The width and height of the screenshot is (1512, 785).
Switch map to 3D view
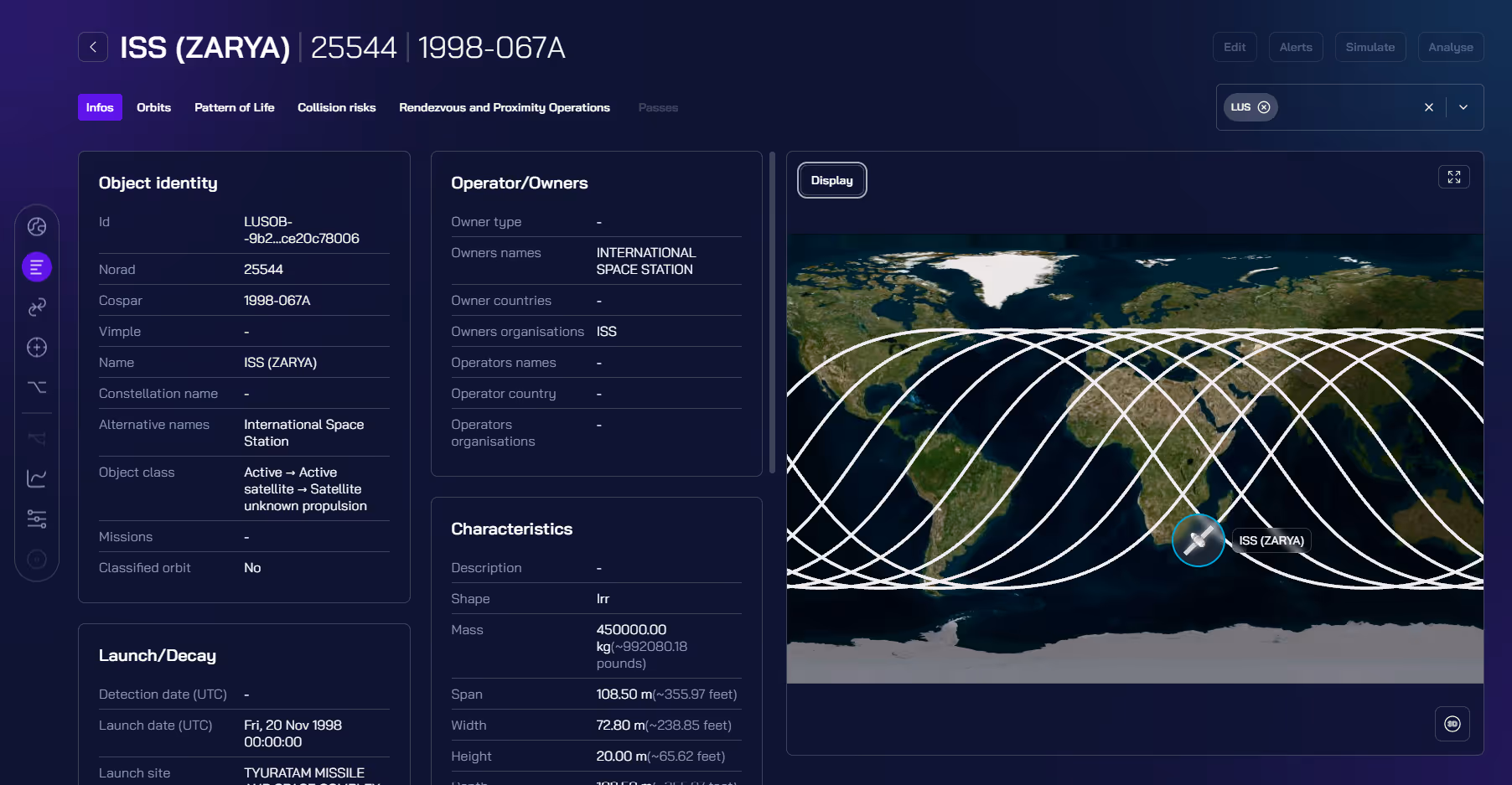click(x=1452, y=724)
